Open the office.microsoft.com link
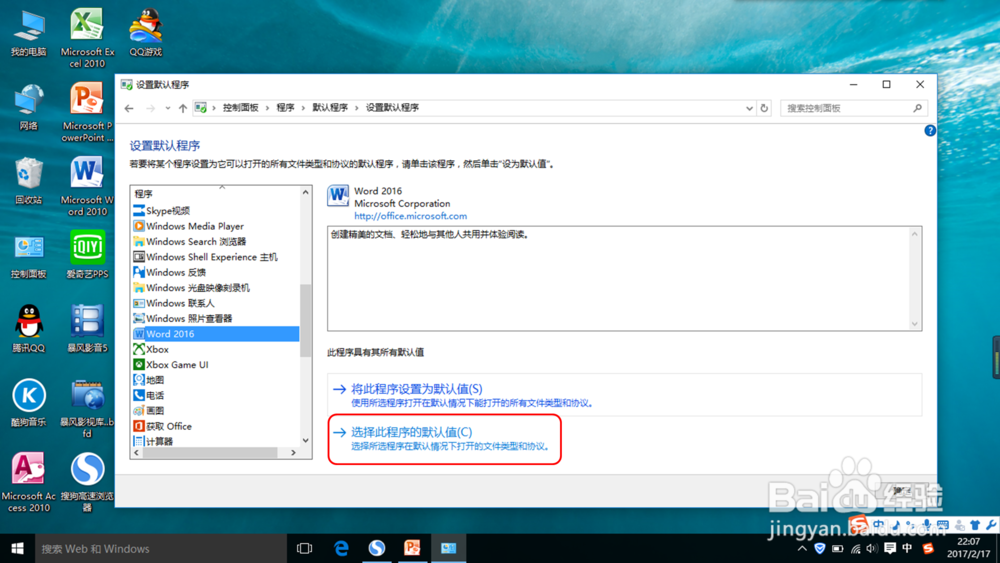Screen dimensions: 1000x563 point(410,216)
